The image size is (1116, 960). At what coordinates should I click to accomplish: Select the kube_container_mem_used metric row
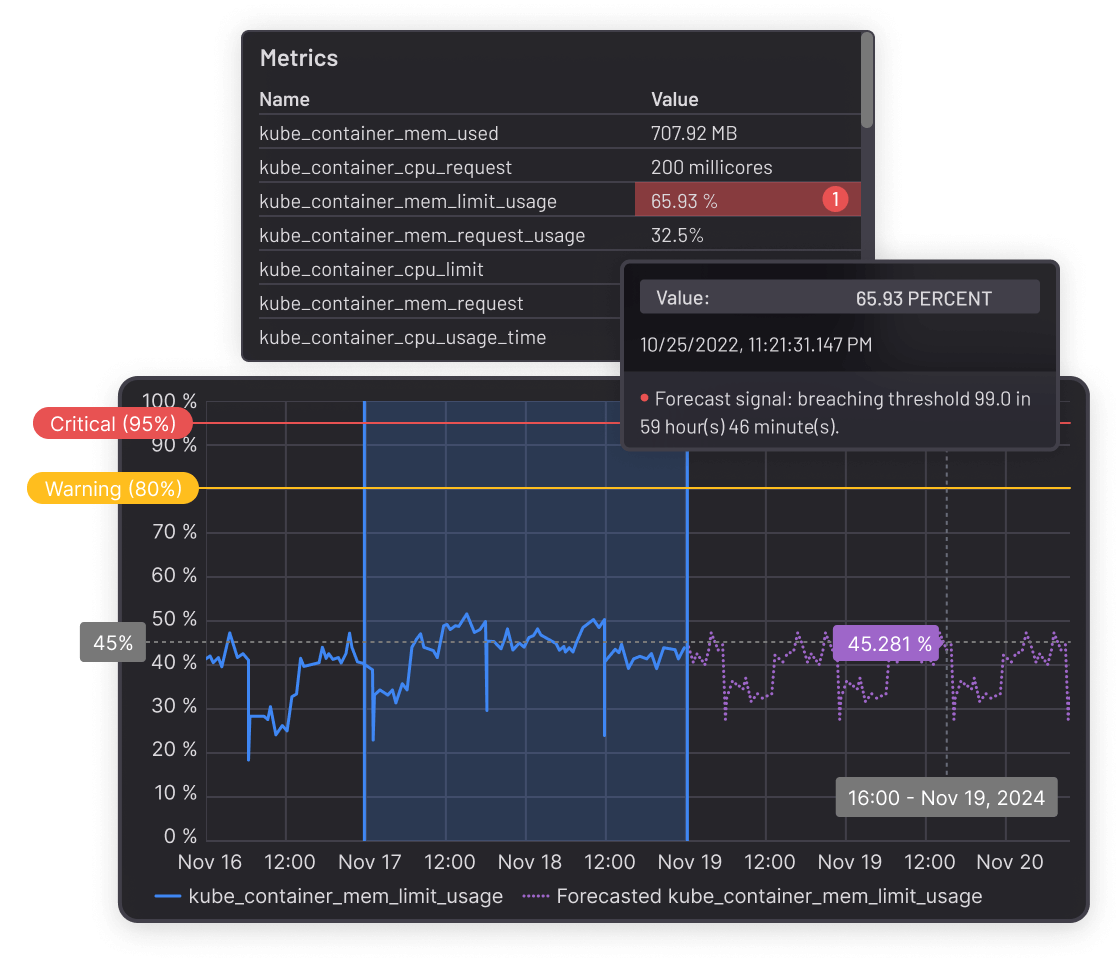click(378, 133)
